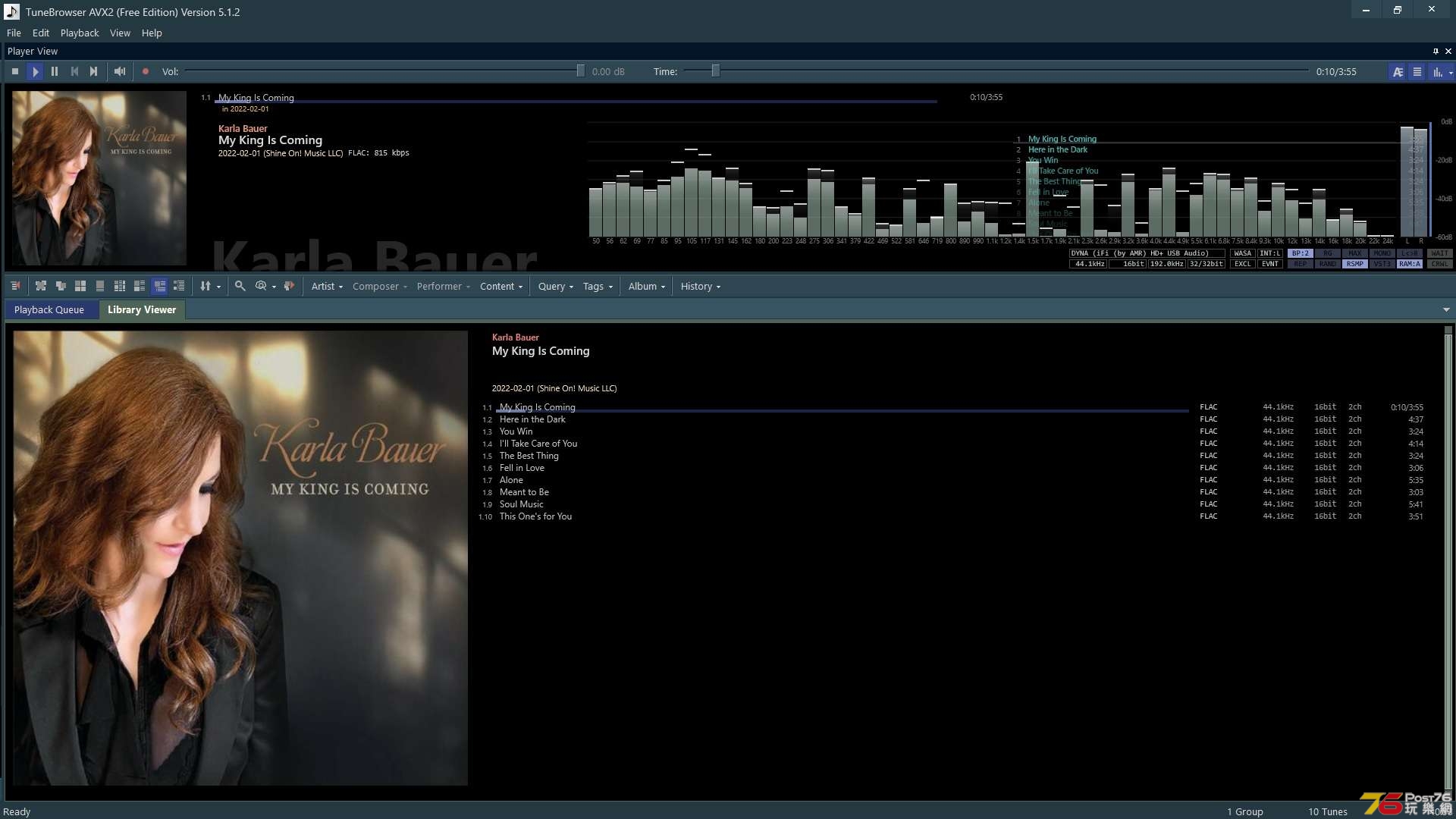Click the track progress bar under player title
Image resolution: width=1456 pixels, height=819 pixels.
(576, 102)
